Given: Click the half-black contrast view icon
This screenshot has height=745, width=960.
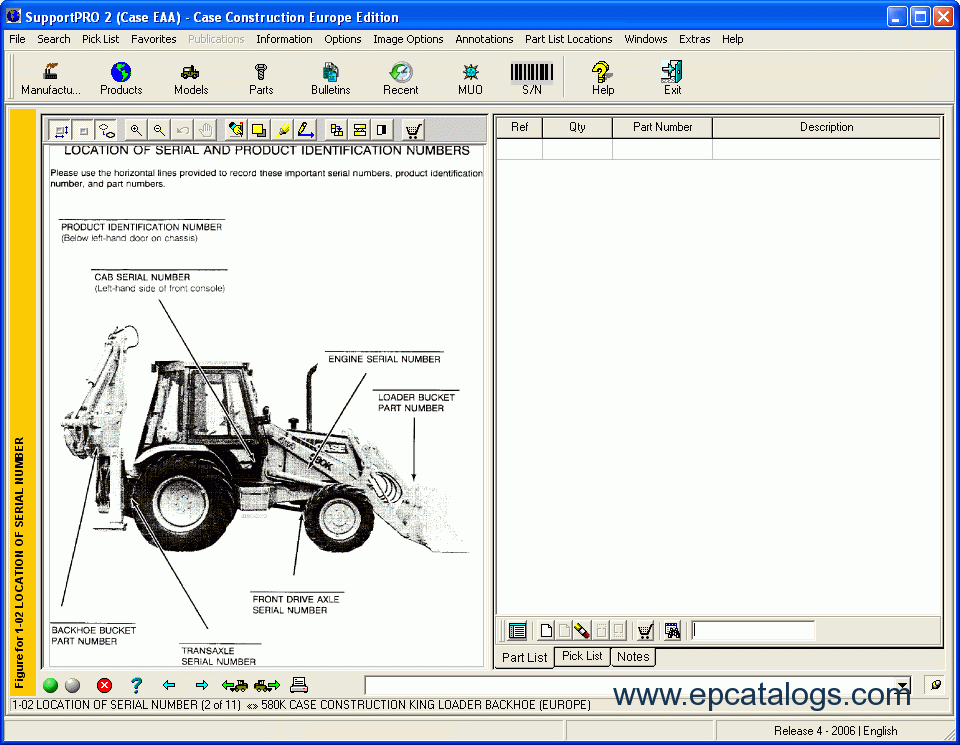Looking at the screenshot, I should coord(382,130).
